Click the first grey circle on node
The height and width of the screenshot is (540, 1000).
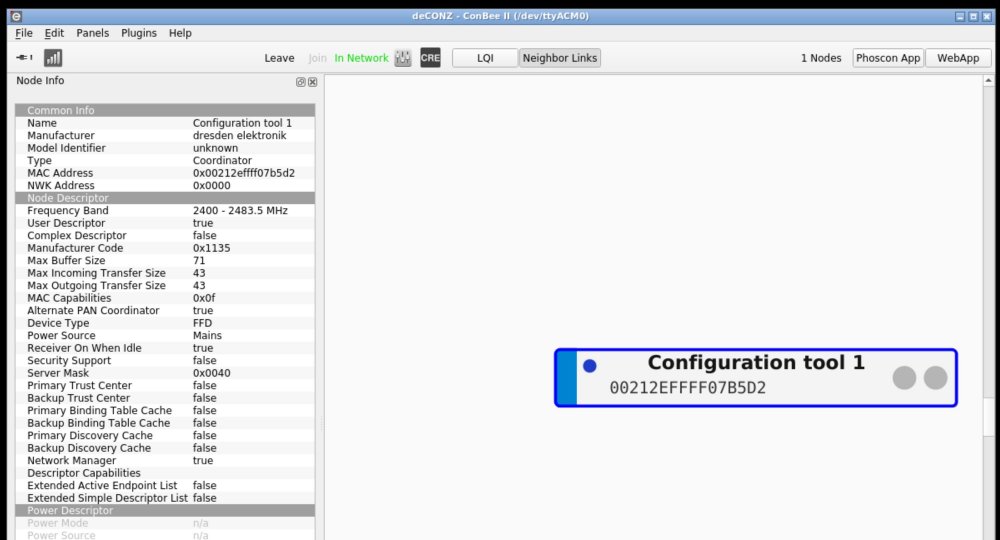904,377
